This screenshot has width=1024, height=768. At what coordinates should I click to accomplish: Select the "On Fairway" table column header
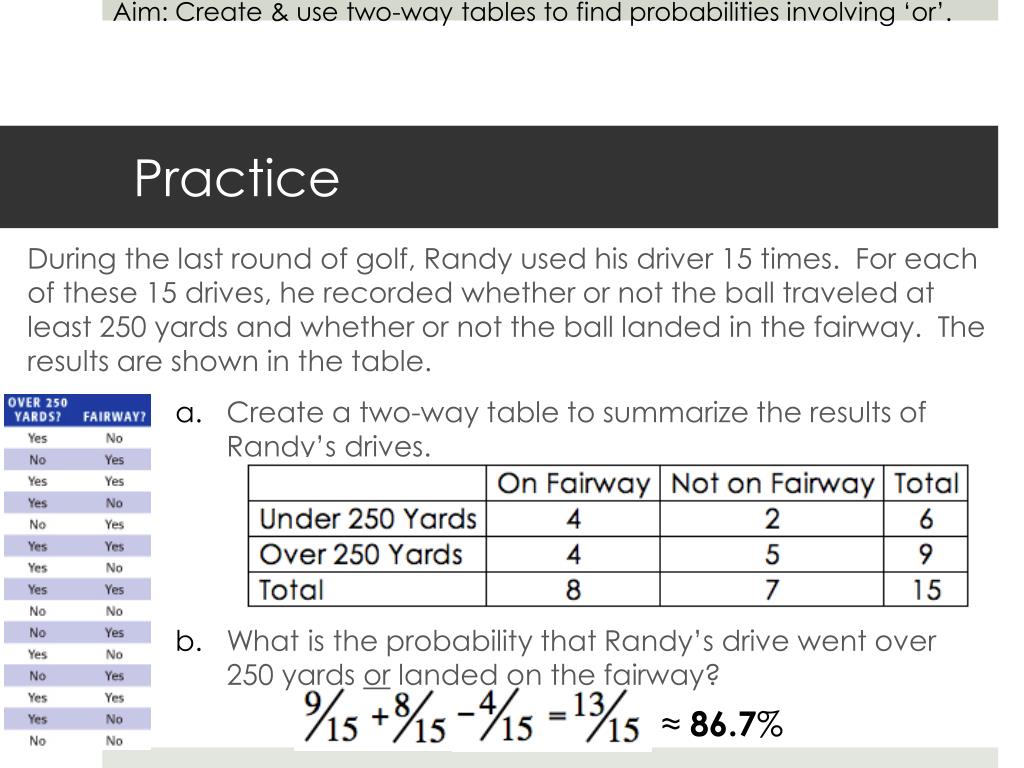pyautogui.click(x=573, y=484)
